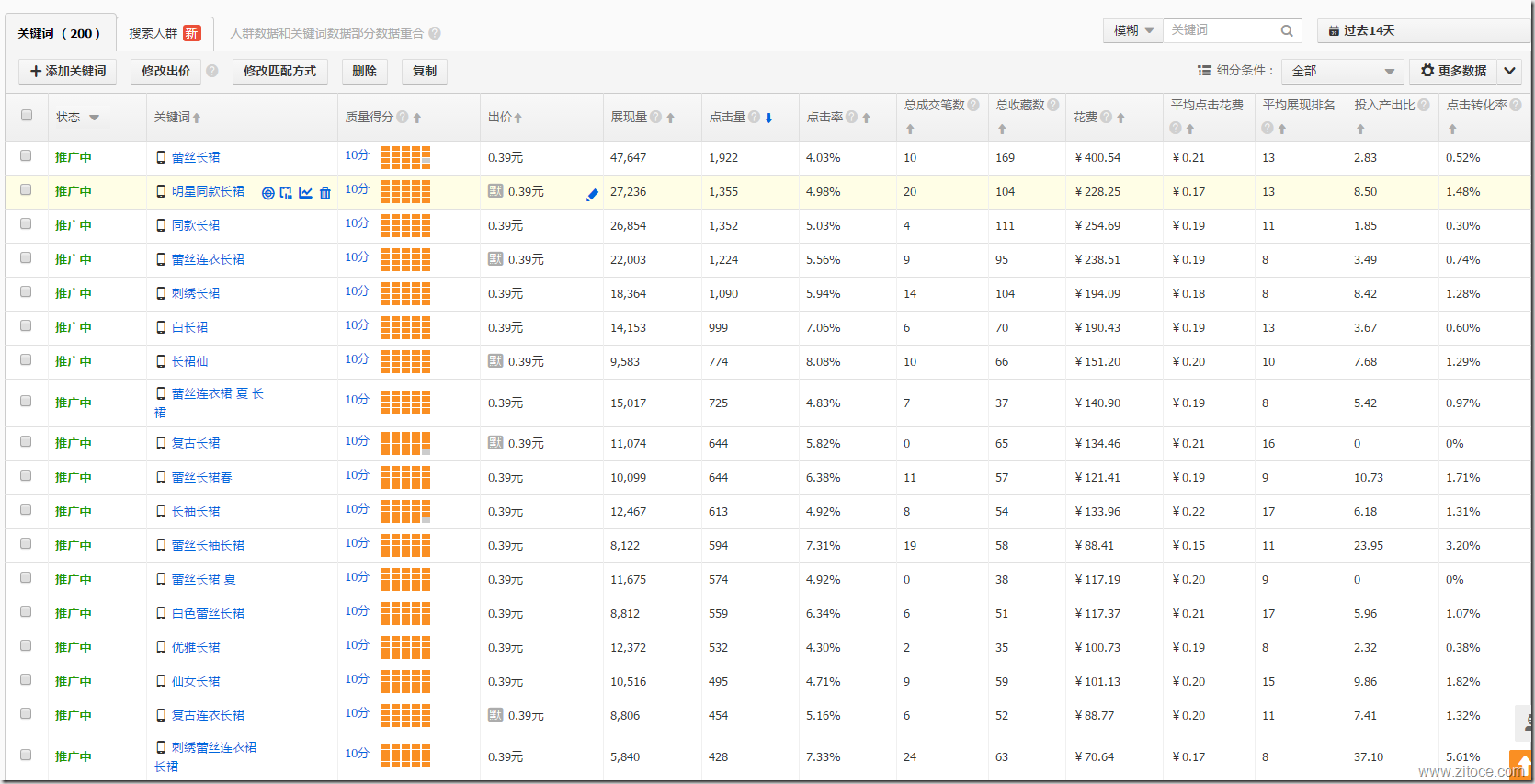The image size is (1535, 784).
Task: Switch to the 搜索人群 tab
Action: click(x=165, y=33)
